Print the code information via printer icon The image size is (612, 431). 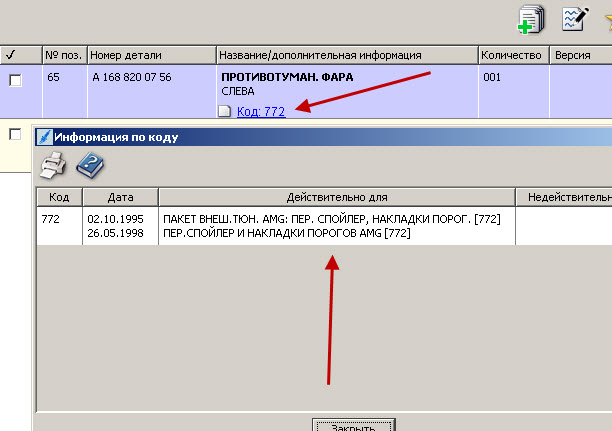point(52,165)
